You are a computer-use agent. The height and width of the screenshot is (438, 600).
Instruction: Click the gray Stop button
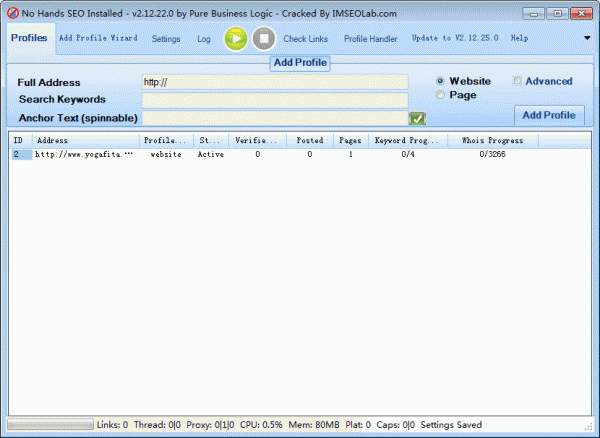[264, 39]
